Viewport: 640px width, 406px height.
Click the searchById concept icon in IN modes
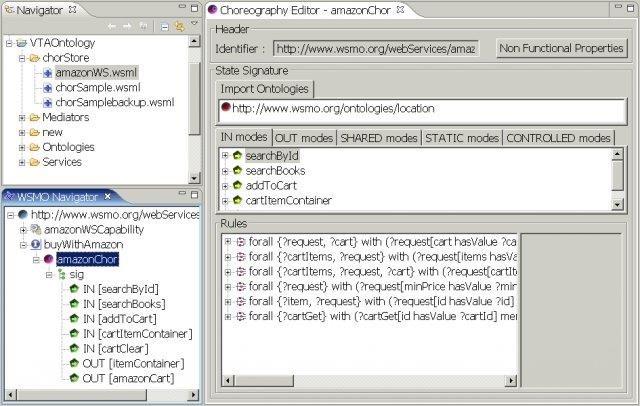pyautogui.click(x=238, y=155)
